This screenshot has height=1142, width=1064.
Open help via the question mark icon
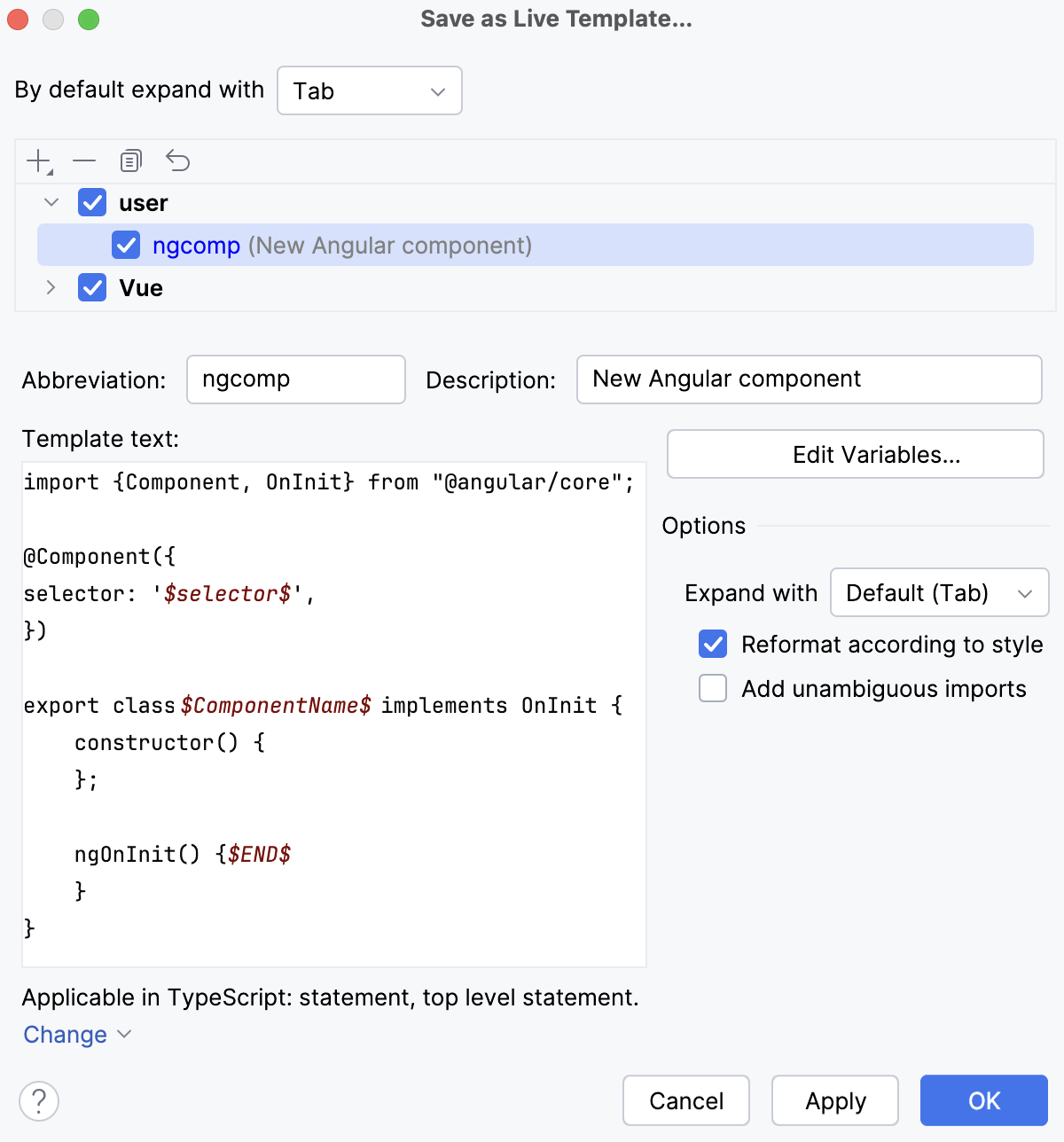[38, 1100]
